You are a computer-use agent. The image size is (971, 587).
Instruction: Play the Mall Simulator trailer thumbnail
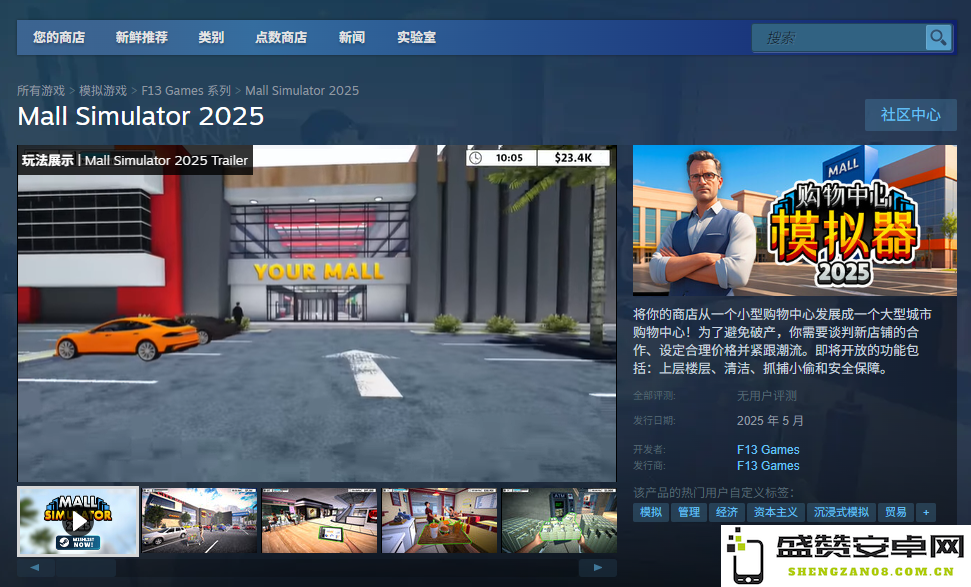coord(78,521)
